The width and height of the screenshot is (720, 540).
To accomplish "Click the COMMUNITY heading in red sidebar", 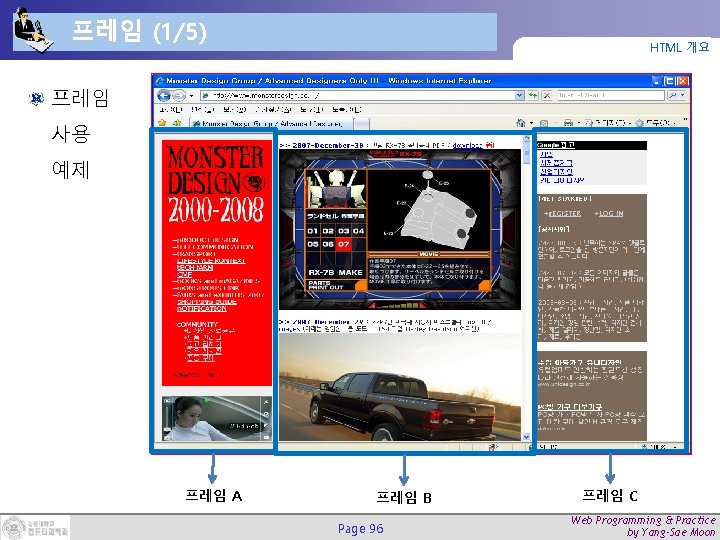I will (197, 324).
